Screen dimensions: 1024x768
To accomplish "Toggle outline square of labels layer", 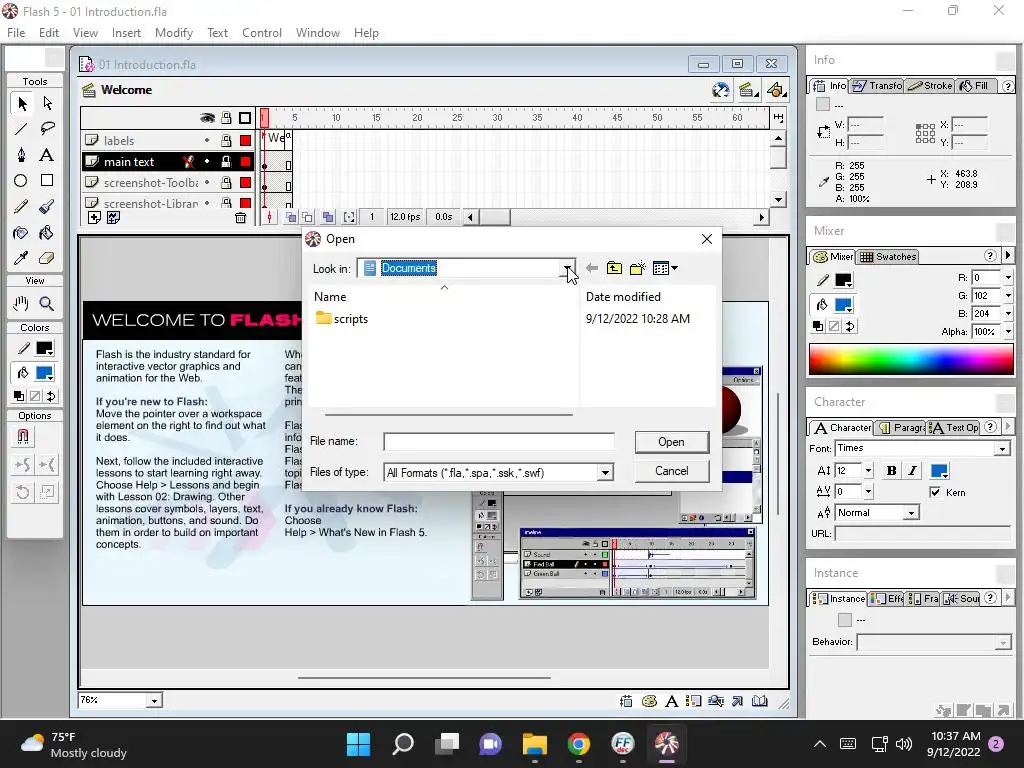I will pos(245,140).
